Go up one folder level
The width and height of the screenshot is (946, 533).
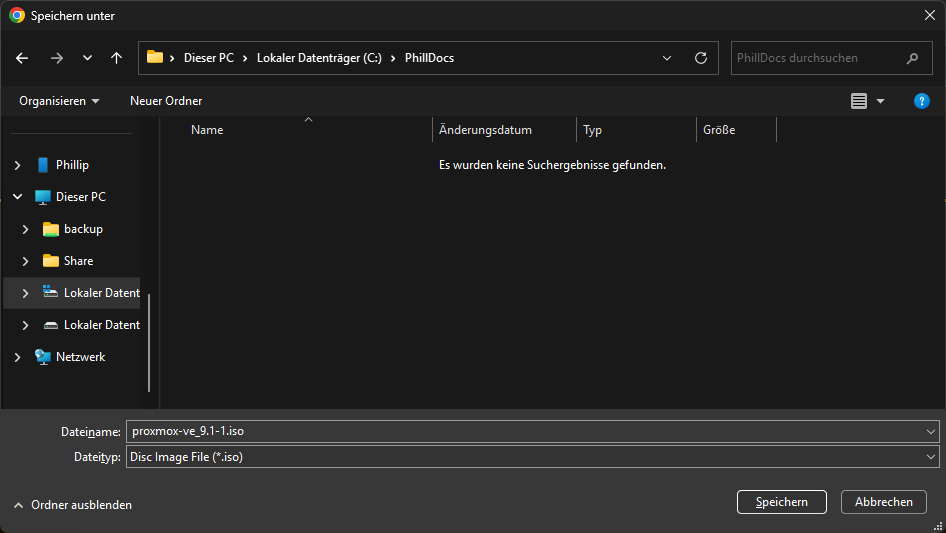pos(117,58)
